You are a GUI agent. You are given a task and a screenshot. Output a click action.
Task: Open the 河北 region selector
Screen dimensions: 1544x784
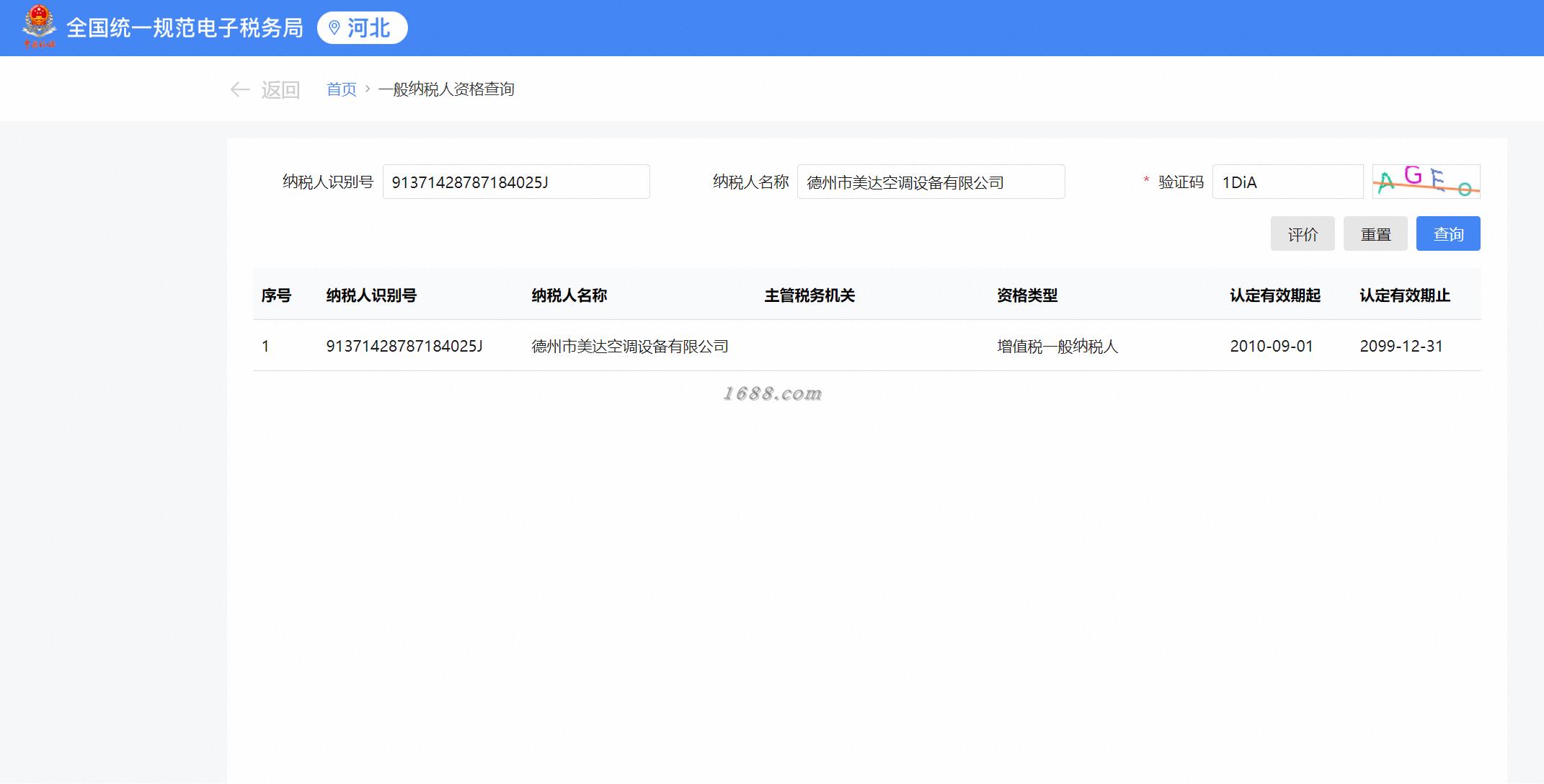[363, 28]
